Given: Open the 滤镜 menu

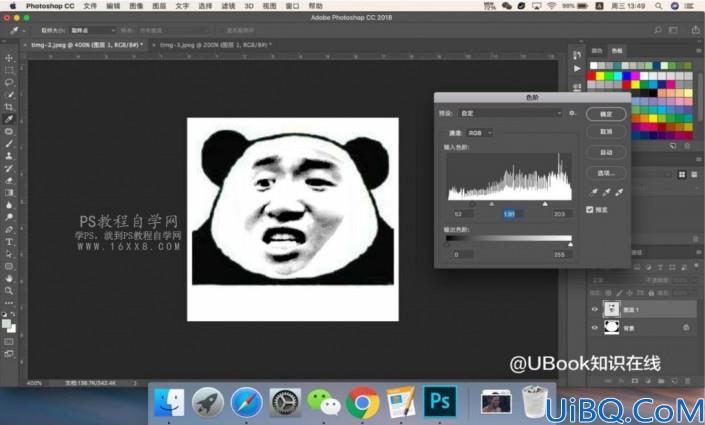Looking at the screenshot, I should point(228,6).
